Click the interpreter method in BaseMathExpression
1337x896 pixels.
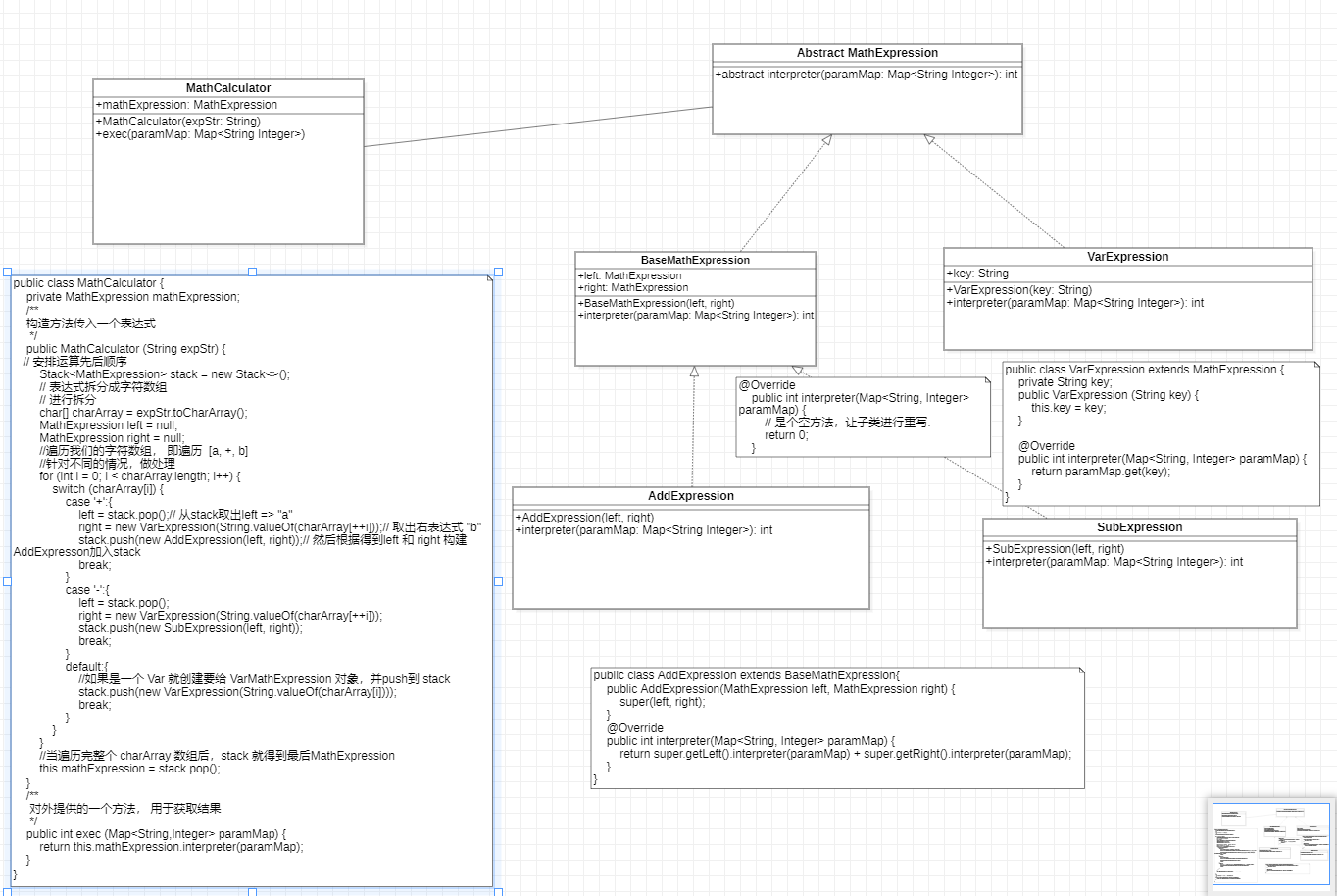point(696,315)
